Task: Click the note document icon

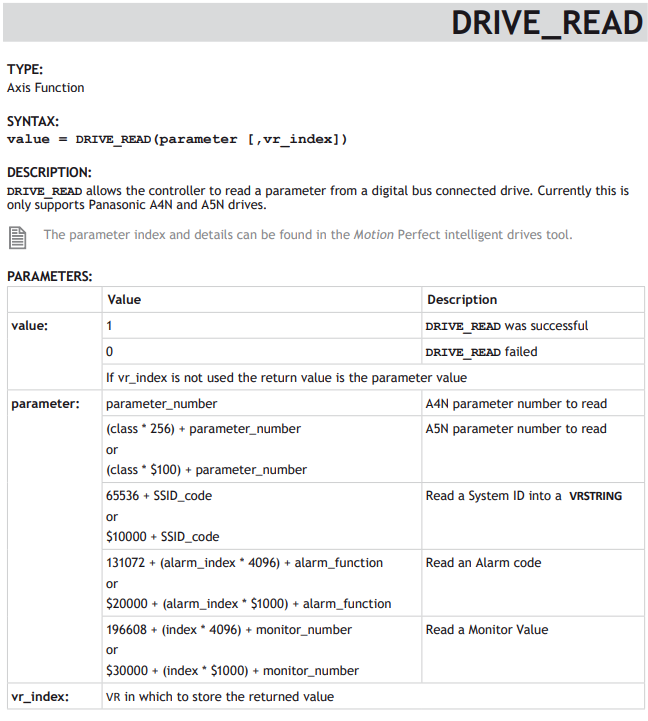Action: [x=17, y=238]
